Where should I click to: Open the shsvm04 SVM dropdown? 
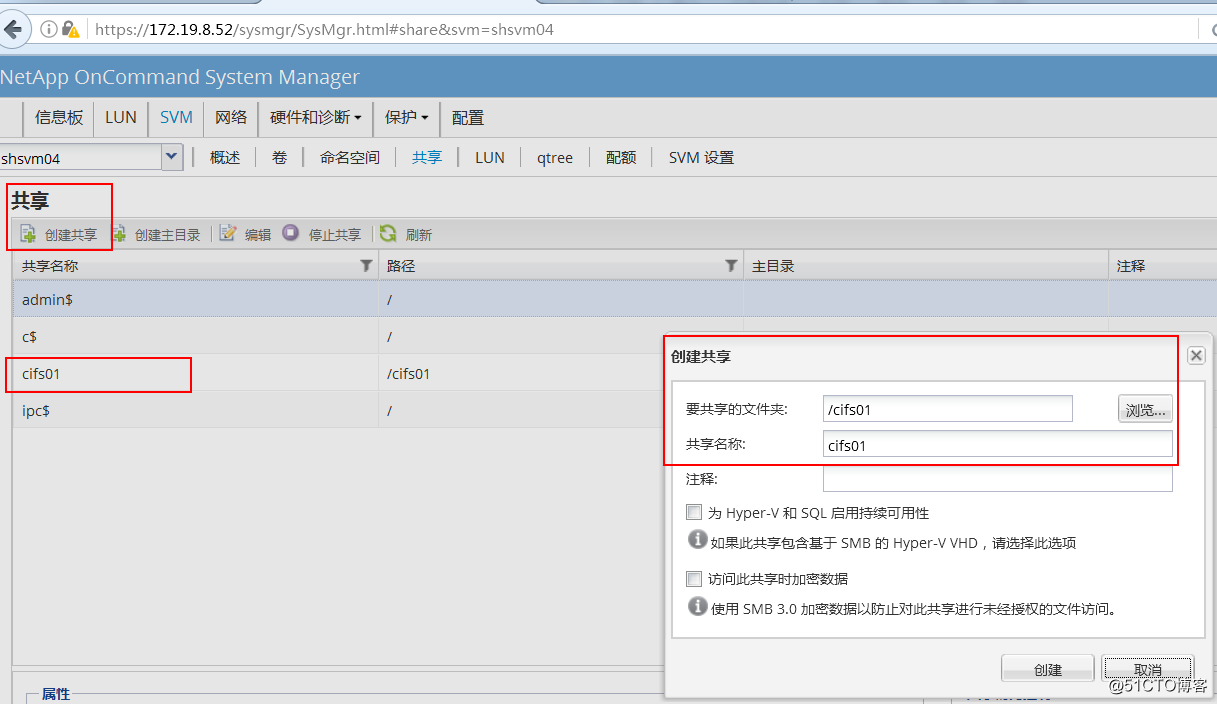click(x=172, y=157)
